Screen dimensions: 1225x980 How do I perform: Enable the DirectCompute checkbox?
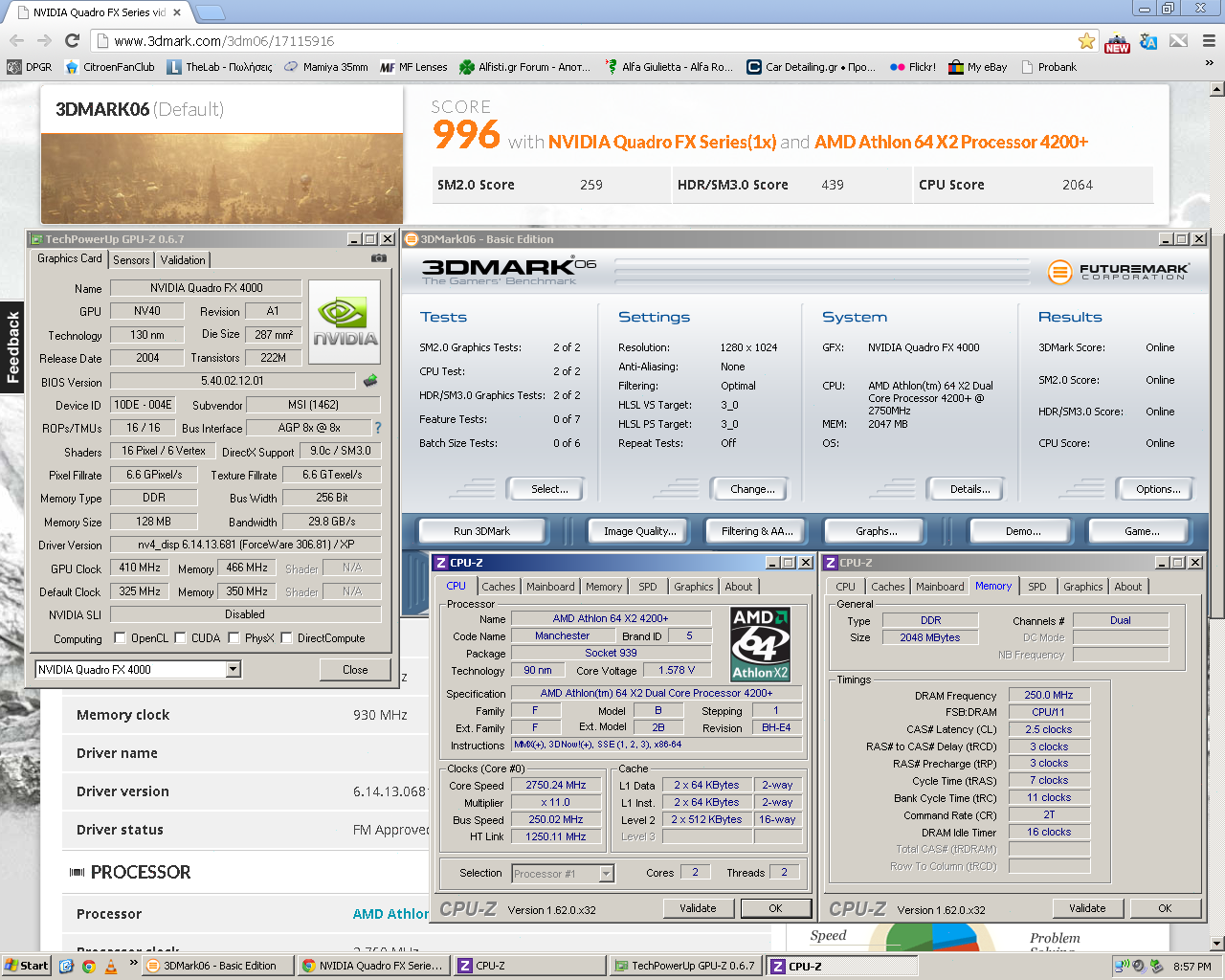click(x=286, y=637)
